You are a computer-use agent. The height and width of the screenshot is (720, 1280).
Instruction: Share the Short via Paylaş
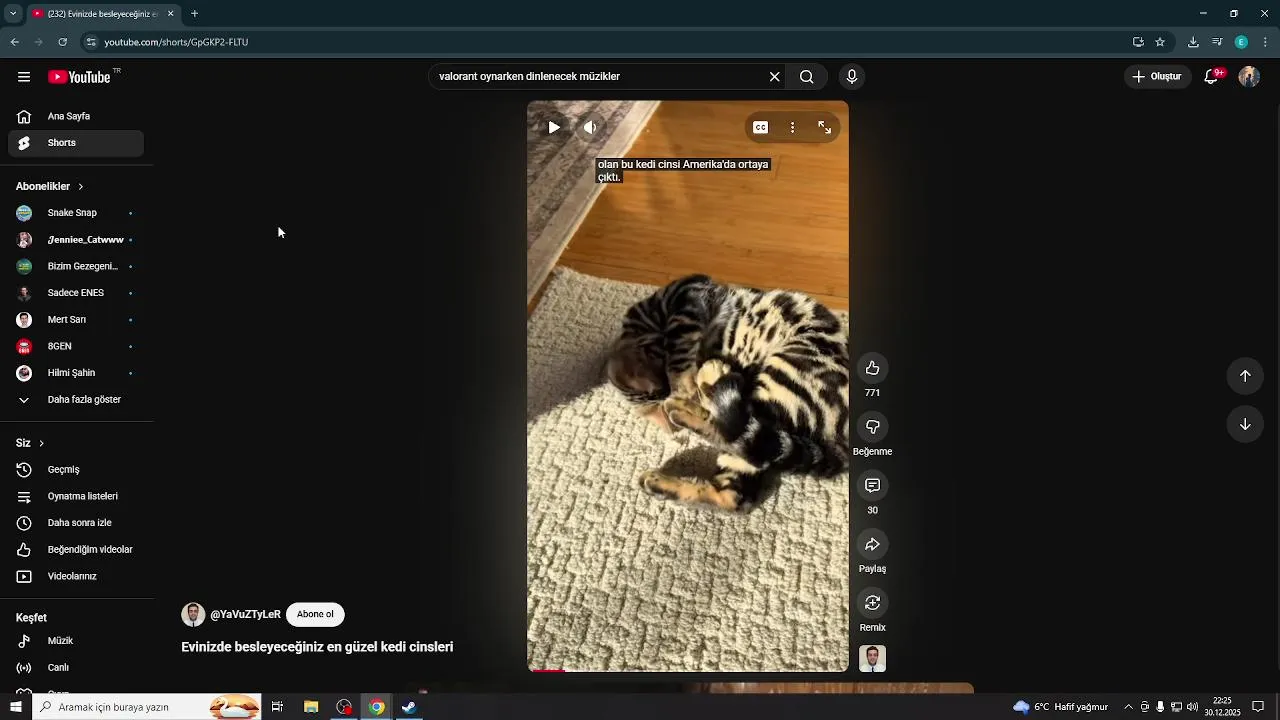[x=872, y=544]
